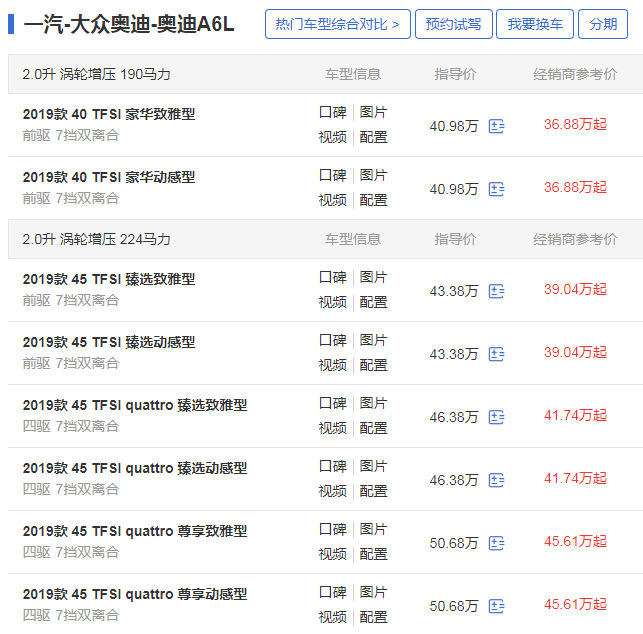Click dealer price 45.61万起 for quattro 尊享致雅型
The height and width of the screenshot is (634, 643).
575,541
